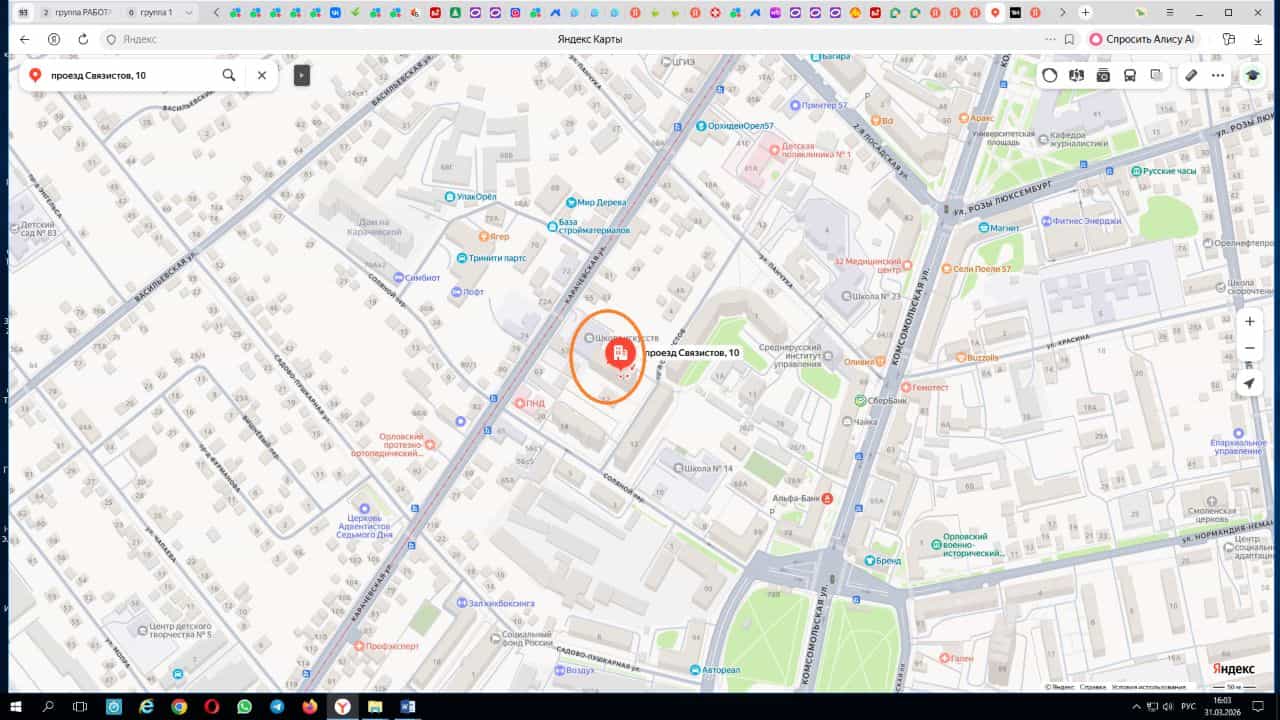1280x720 pixels.
Task: Select the Мир Дерева place marker
Action: pos(596,202)
